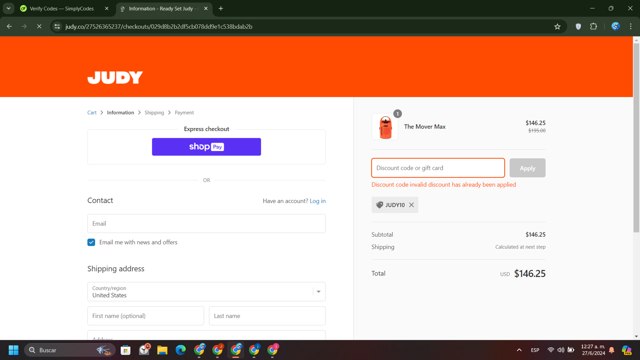Go to Cart breadcrumb link

pyautogui.click(x=92, y=113)
